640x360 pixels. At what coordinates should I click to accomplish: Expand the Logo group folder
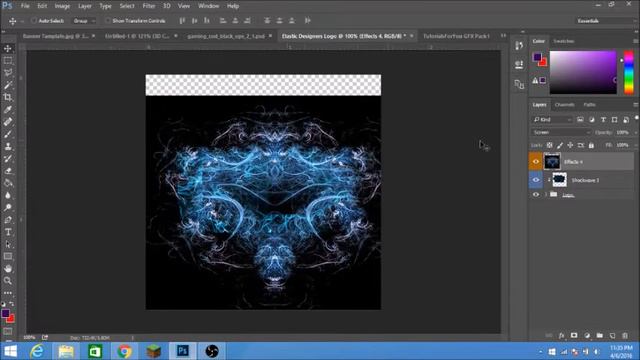pos(546,195)
